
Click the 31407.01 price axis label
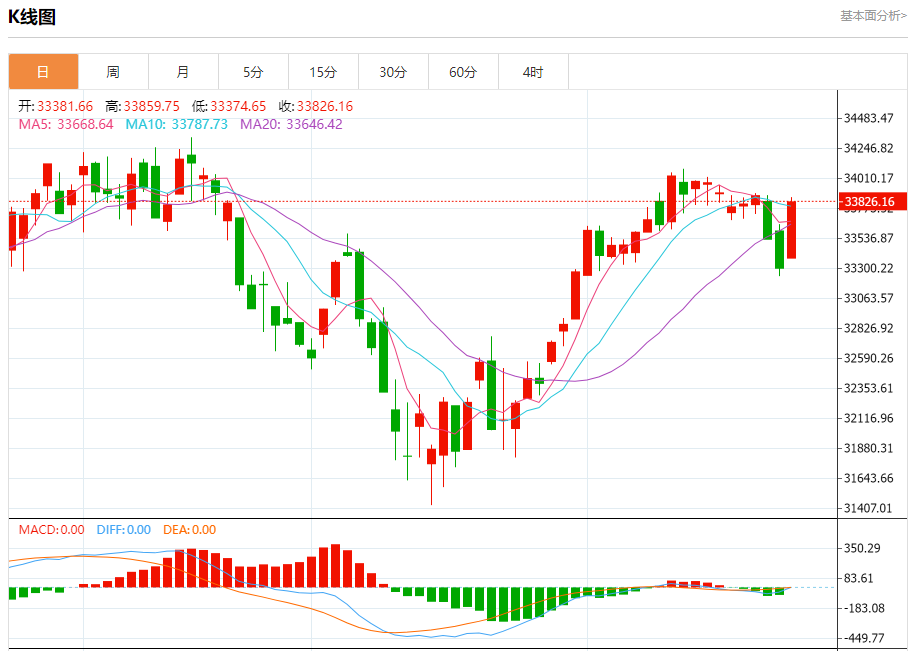click(868, 508)
